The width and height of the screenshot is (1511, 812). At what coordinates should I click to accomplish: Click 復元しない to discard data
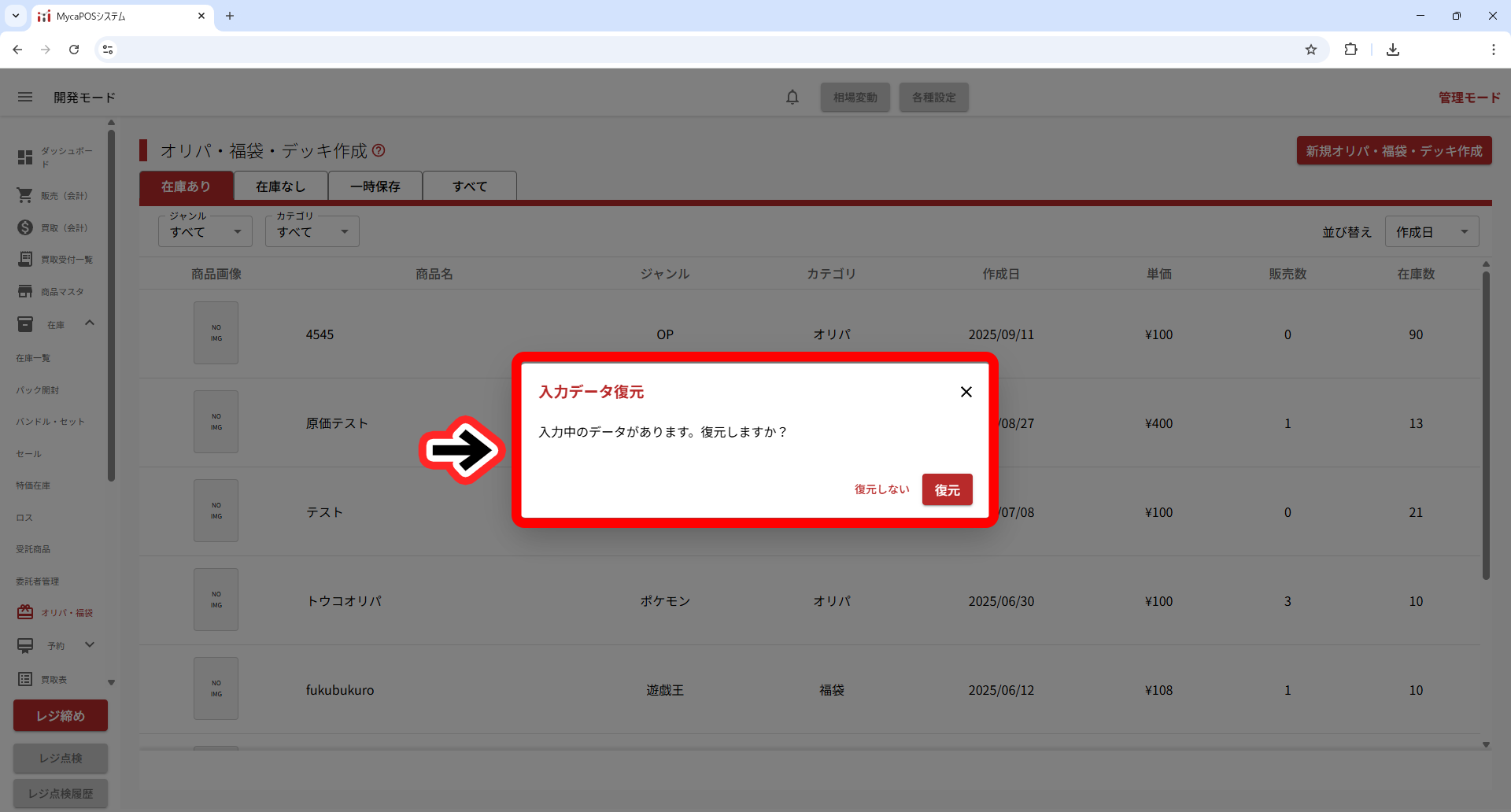pos(881,489)
